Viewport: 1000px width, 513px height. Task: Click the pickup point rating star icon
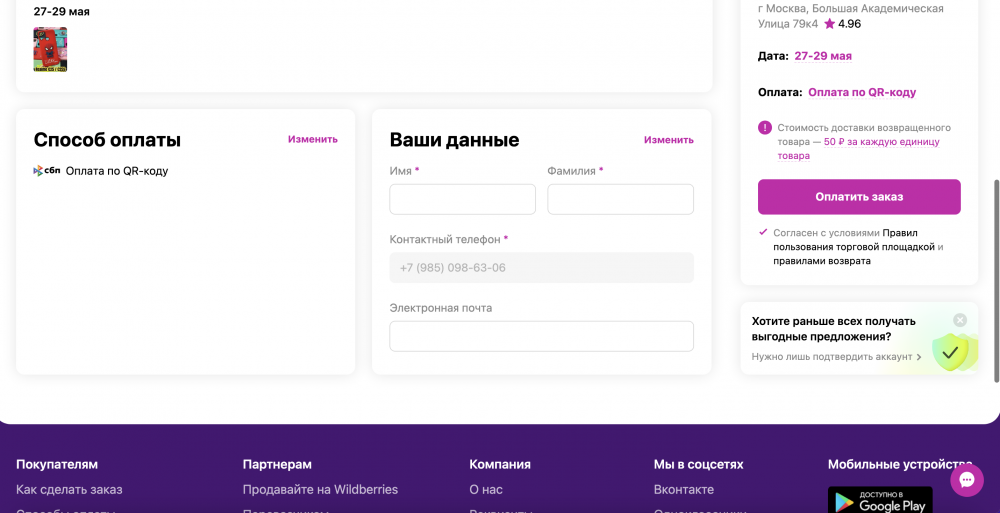pos(829,24)
